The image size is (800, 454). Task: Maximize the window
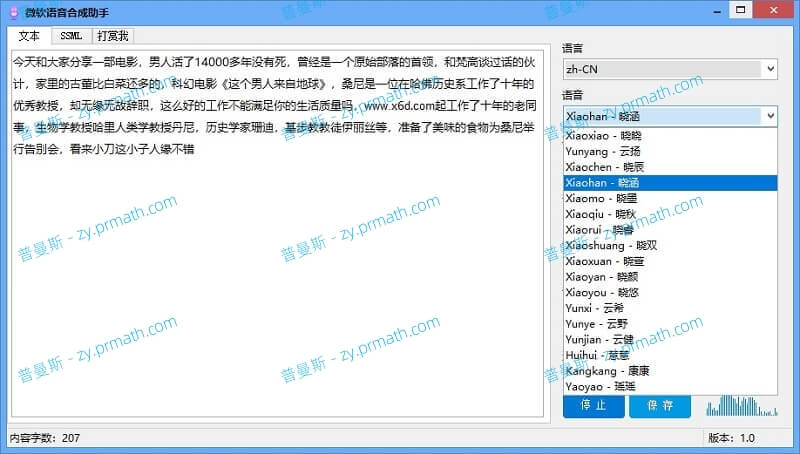pyautogui.click(x=740, y=10)
